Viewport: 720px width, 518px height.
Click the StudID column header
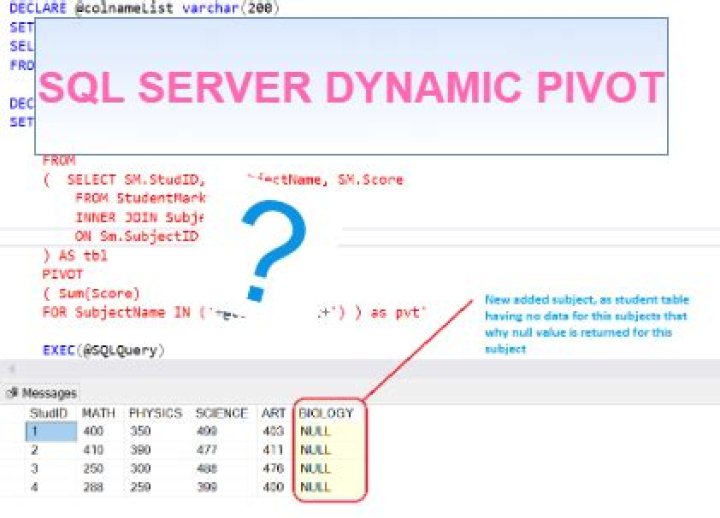pyautogui.click(x=48, y=413)
